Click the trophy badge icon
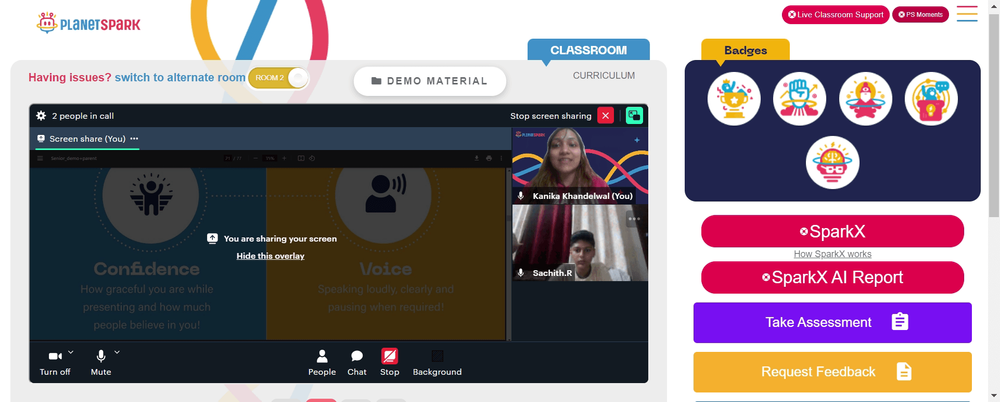 [x=733, y=99]
